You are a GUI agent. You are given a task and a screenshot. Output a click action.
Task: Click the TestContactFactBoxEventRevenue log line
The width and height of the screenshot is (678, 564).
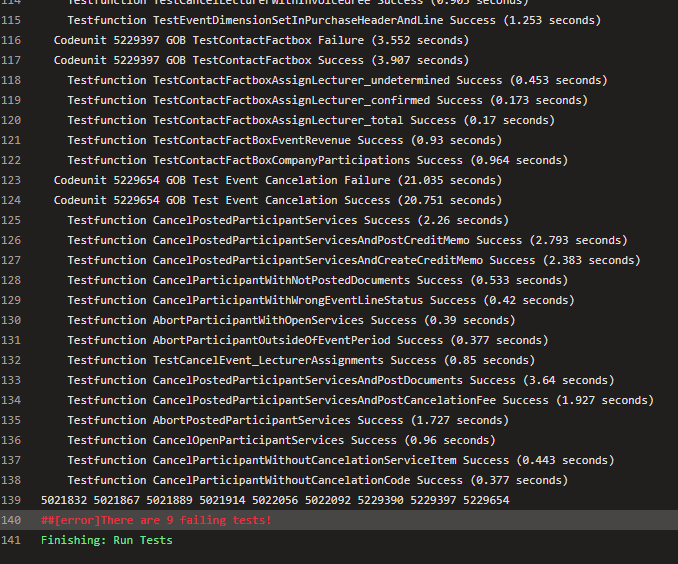(285, 140)
